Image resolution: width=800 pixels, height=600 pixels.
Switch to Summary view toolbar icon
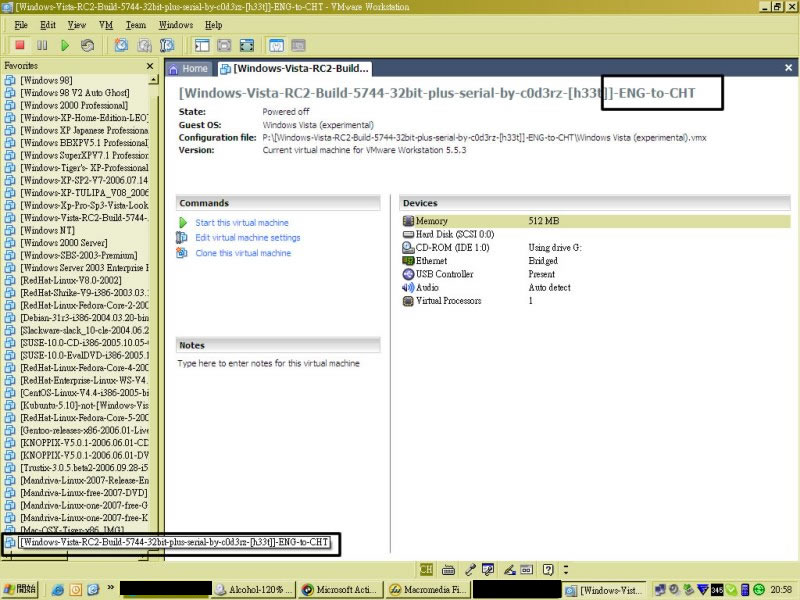click(276, 45)
